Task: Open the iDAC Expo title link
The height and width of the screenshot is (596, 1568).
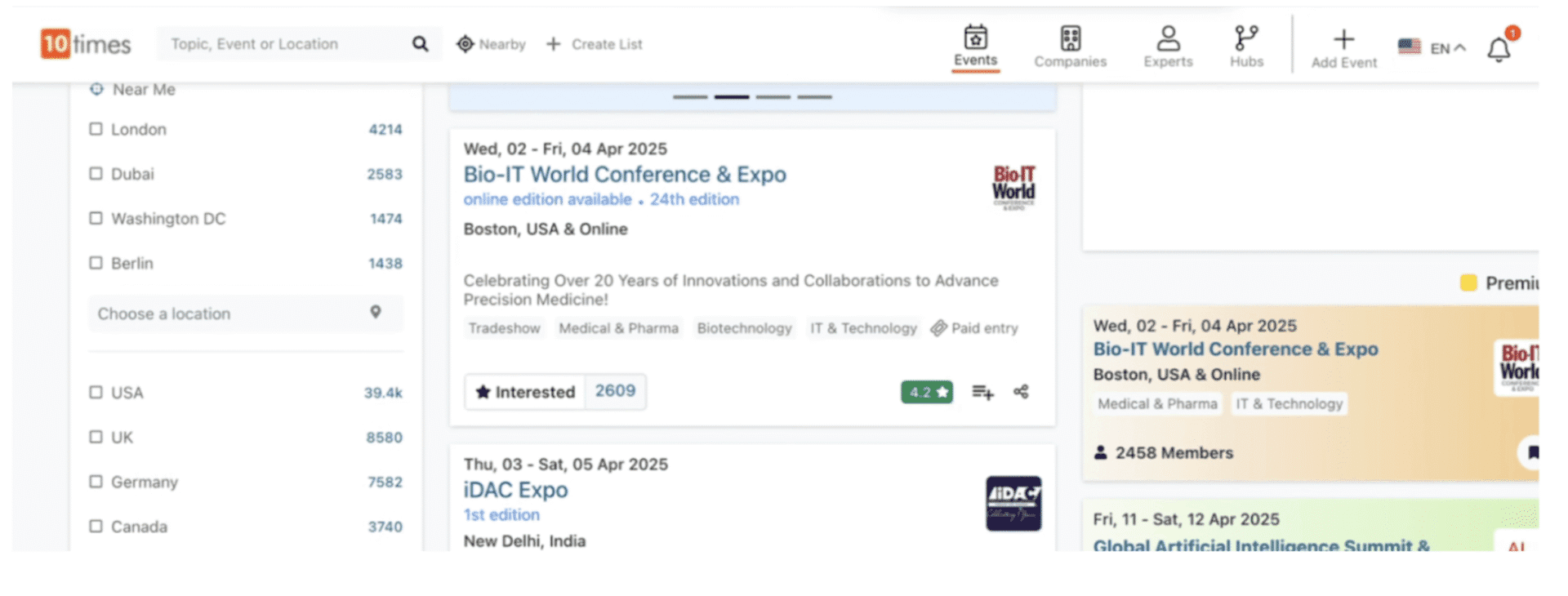Action: tap(516, 490)
